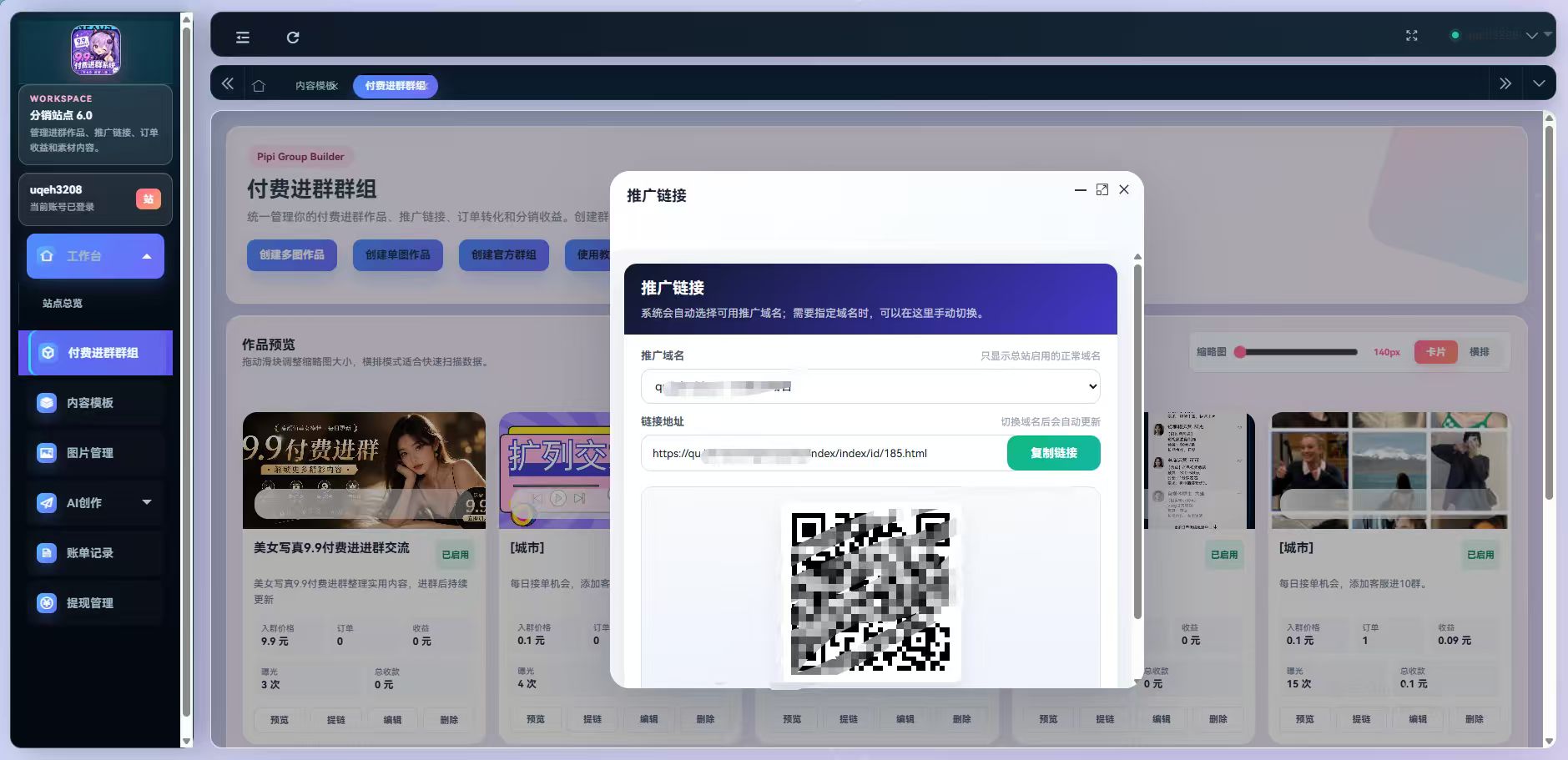Click 编辑 on the rightmost [城市] card
The width and height of the screenshot is (1568, 760).
coord(1417,718)
